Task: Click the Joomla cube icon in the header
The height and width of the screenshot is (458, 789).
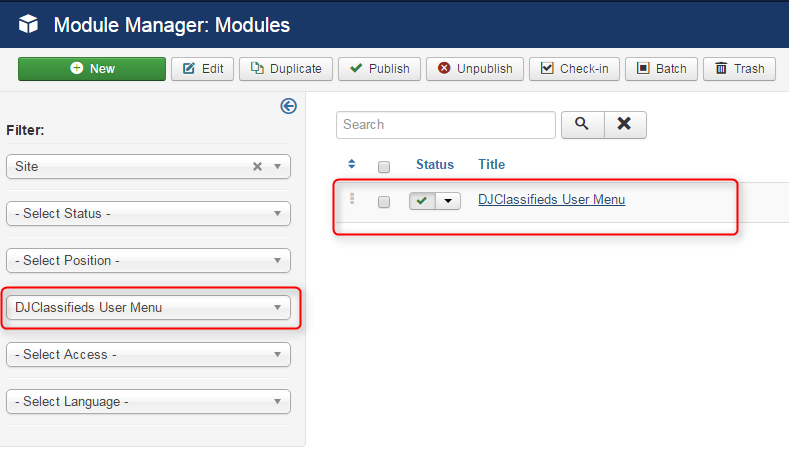Action: click(x=28, y=24)
